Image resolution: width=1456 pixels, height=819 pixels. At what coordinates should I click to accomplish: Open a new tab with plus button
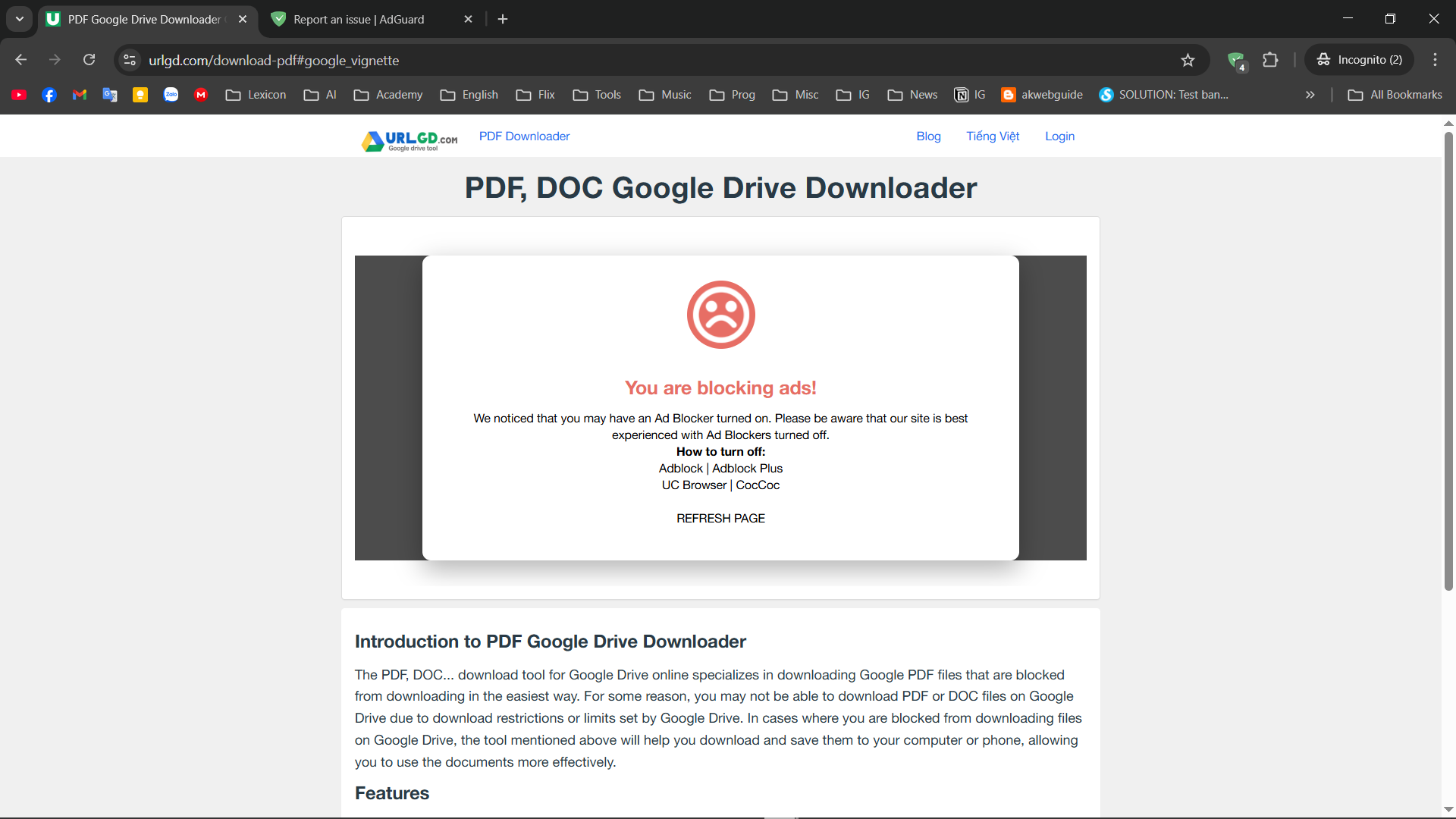[x=503, y=19]
